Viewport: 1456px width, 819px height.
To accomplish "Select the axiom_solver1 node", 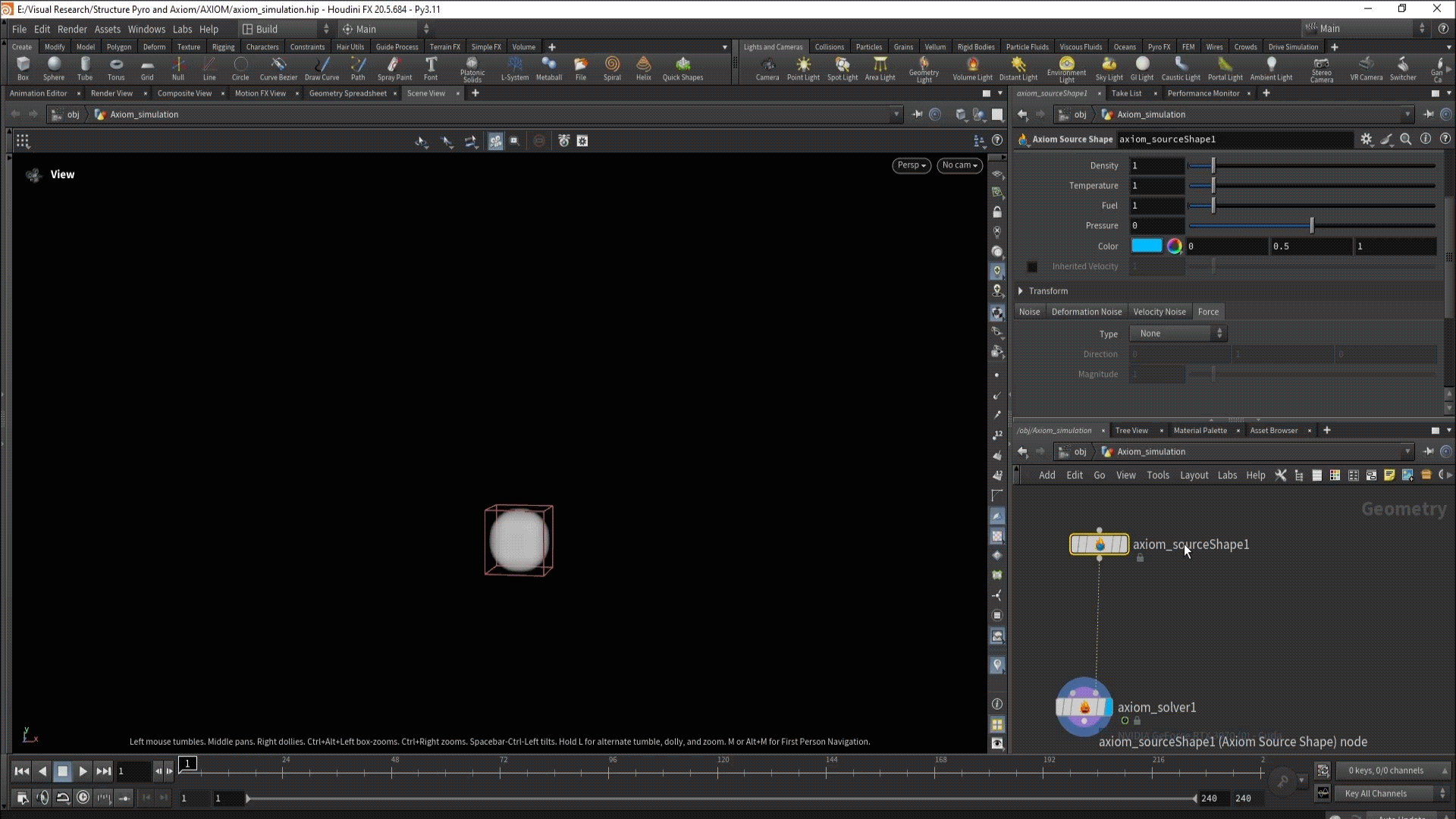I will [1084, 708].
